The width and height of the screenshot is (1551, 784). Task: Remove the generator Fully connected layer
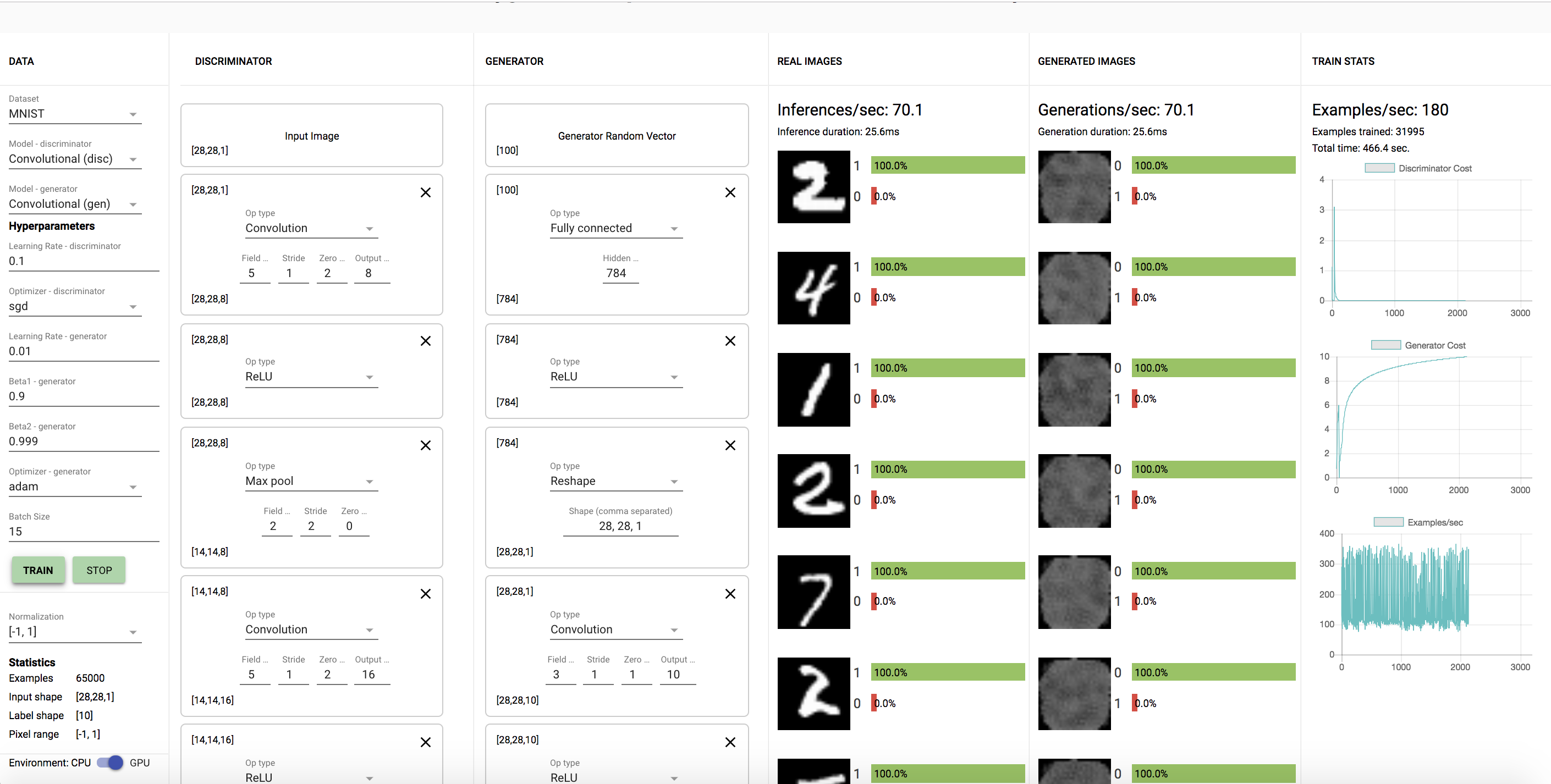tap(730, 192)
